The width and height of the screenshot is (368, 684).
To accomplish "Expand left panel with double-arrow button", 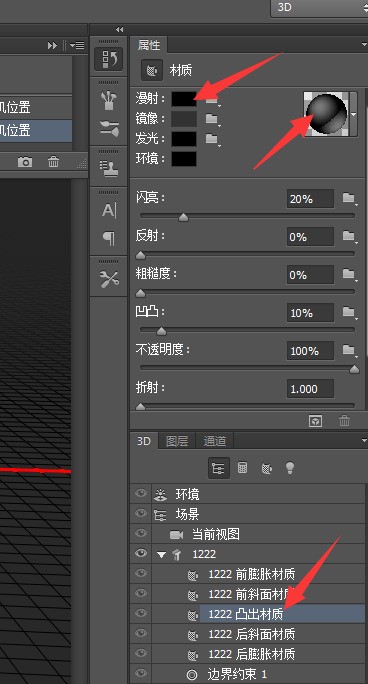I will [x=52, y=45].
